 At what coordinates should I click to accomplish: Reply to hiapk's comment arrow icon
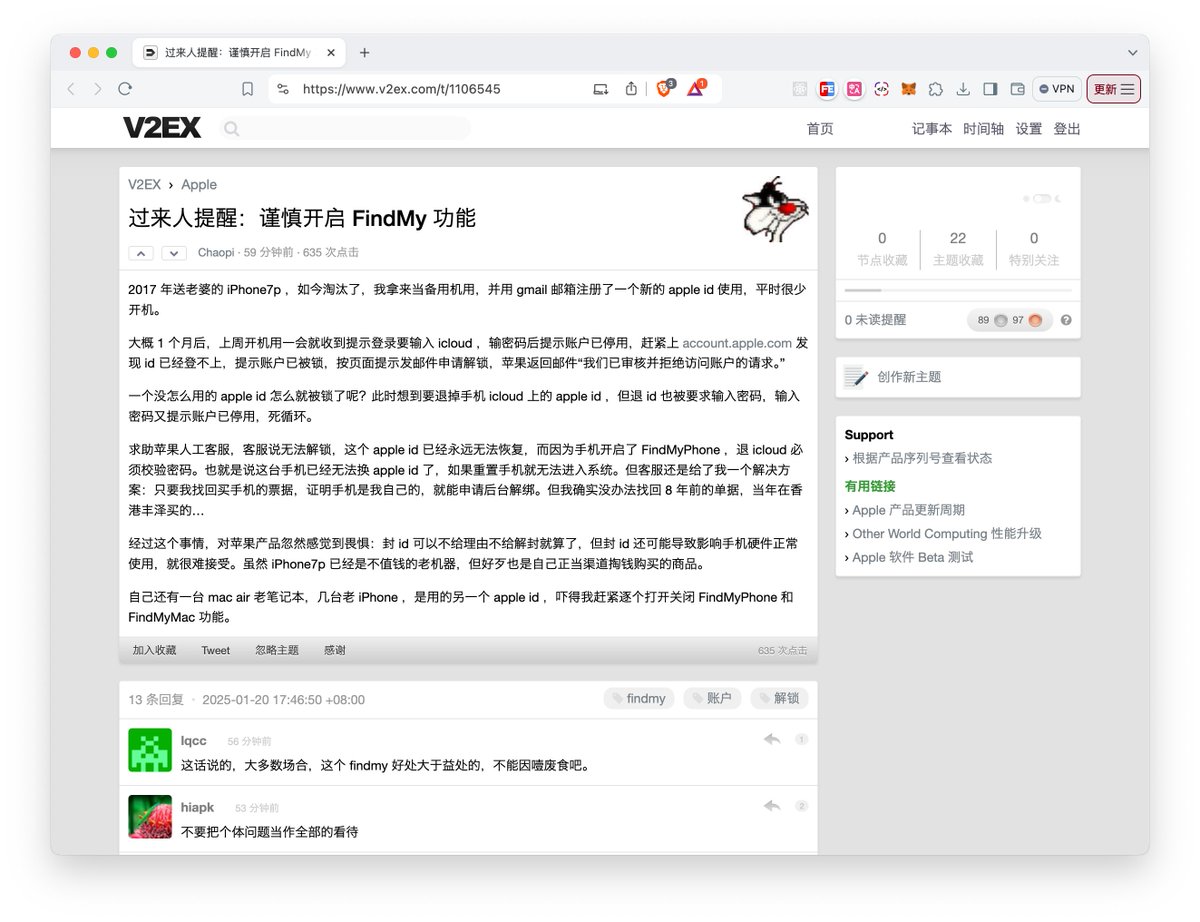coord(772,805)
